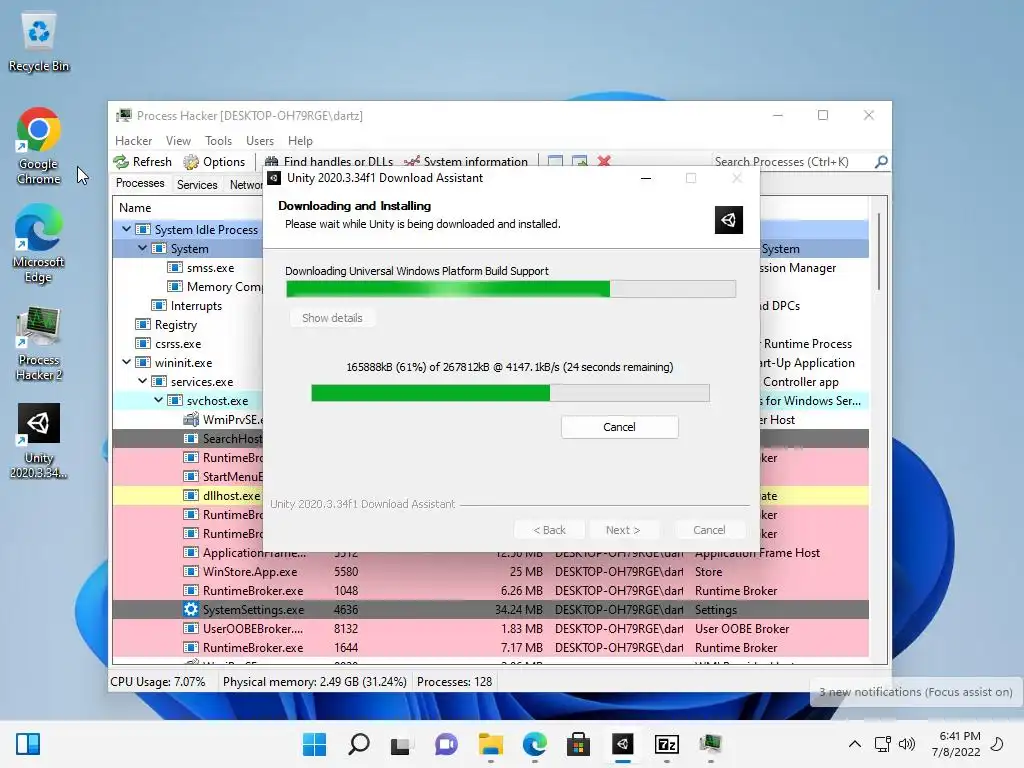Open the Chat app on the taskbar

coord(446,744)
